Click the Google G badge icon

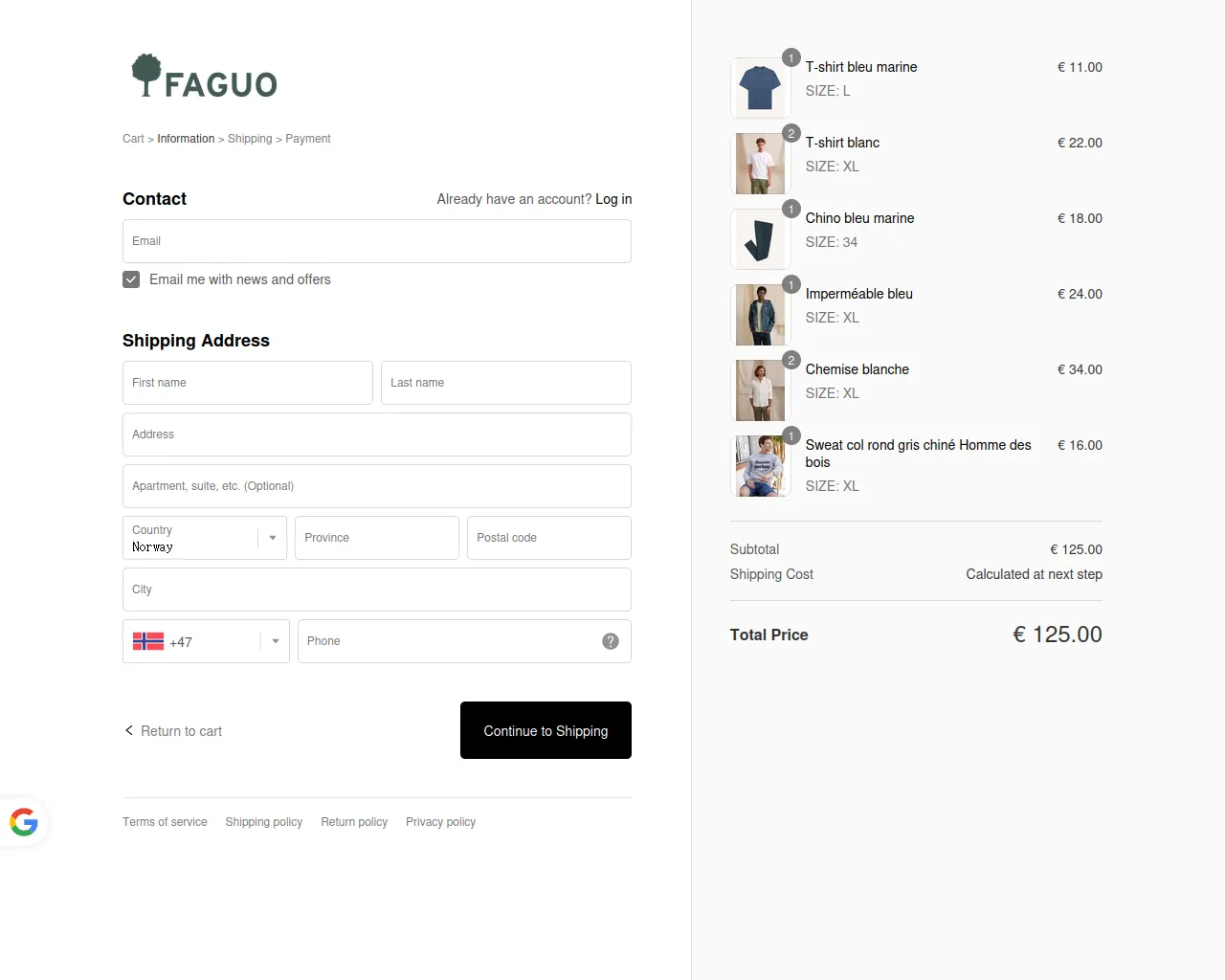pyautogui.click(x=24, y=822)
